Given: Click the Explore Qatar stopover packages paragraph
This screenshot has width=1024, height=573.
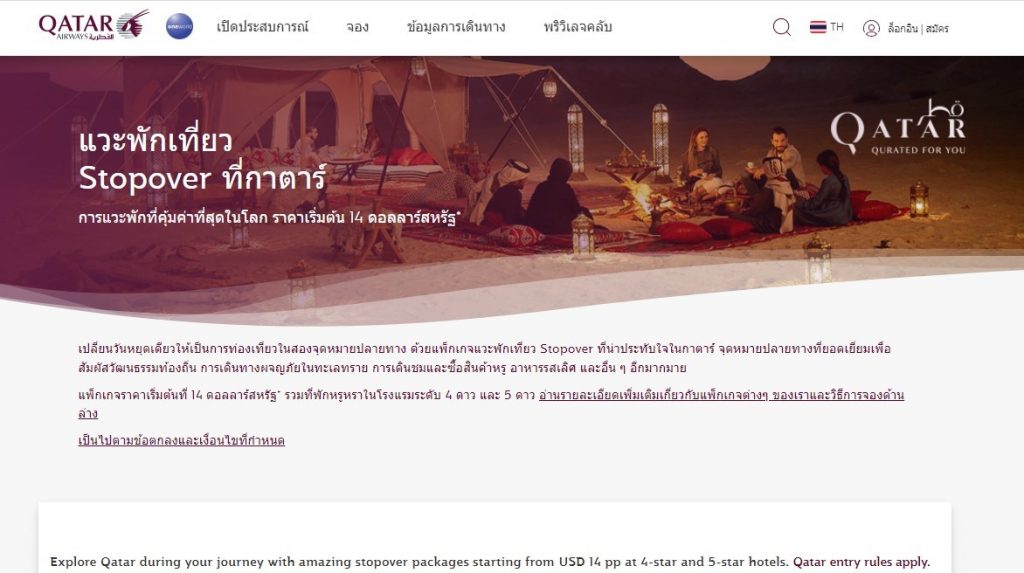Looking at the screenshot, I should click(490, 562).
